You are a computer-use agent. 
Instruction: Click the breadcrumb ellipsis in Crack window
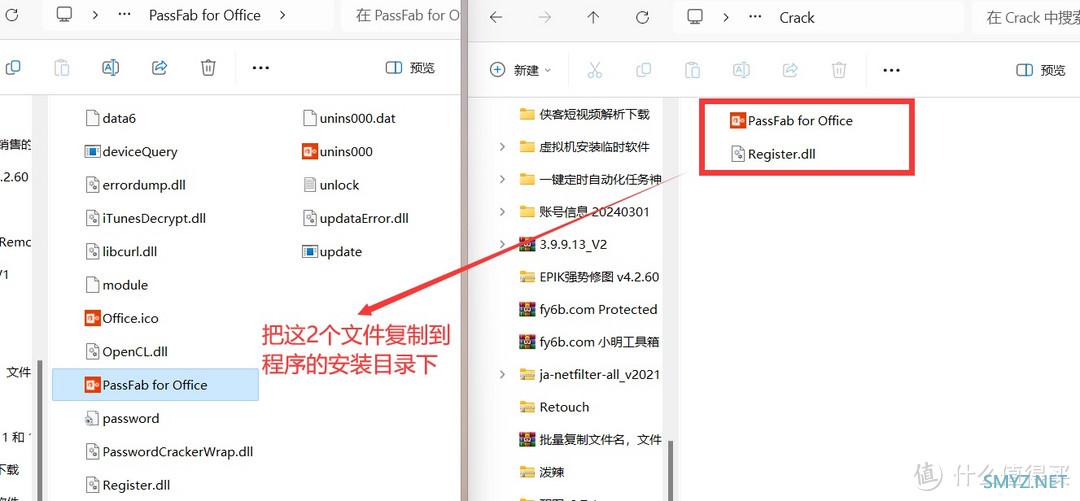pyautogui.click(x=754, y=18)
